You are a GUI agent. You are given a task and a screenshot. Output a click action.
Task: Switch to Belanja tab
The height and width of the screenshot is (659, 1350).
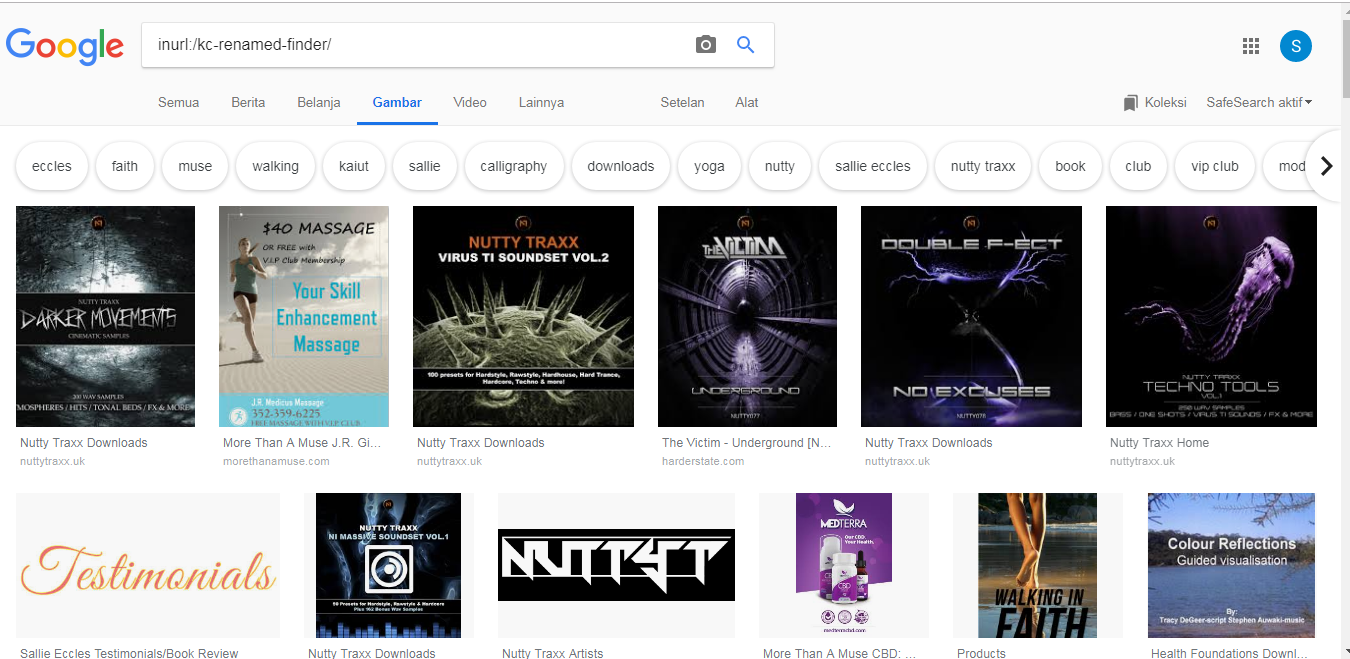point(319,102)
